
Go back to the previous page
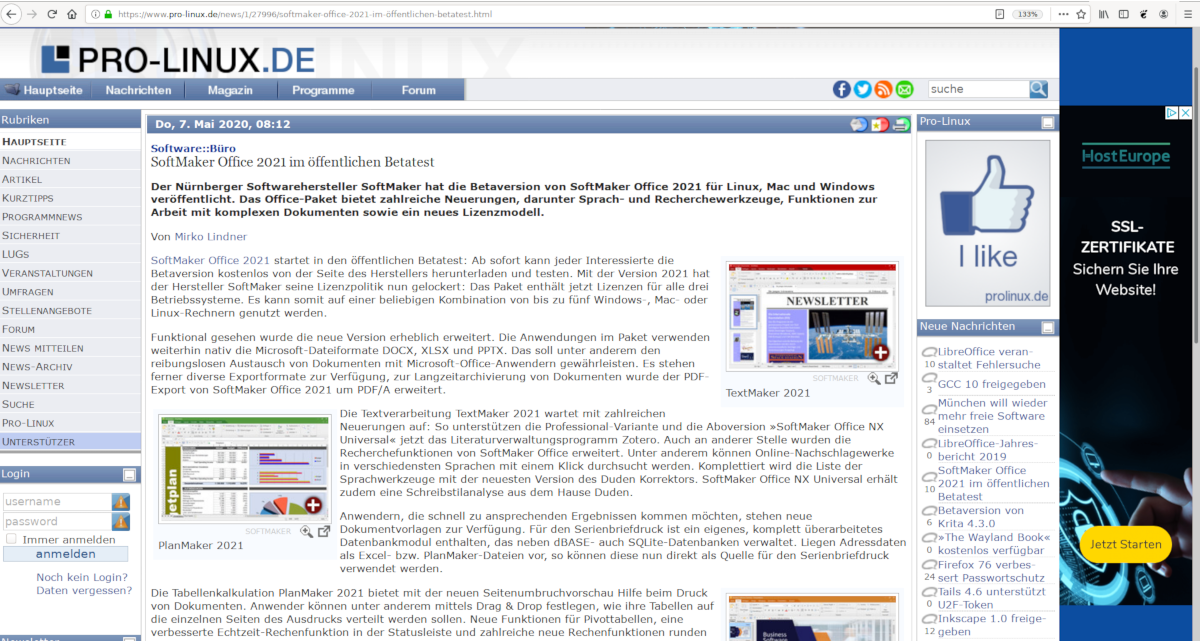tap(11, 14)
